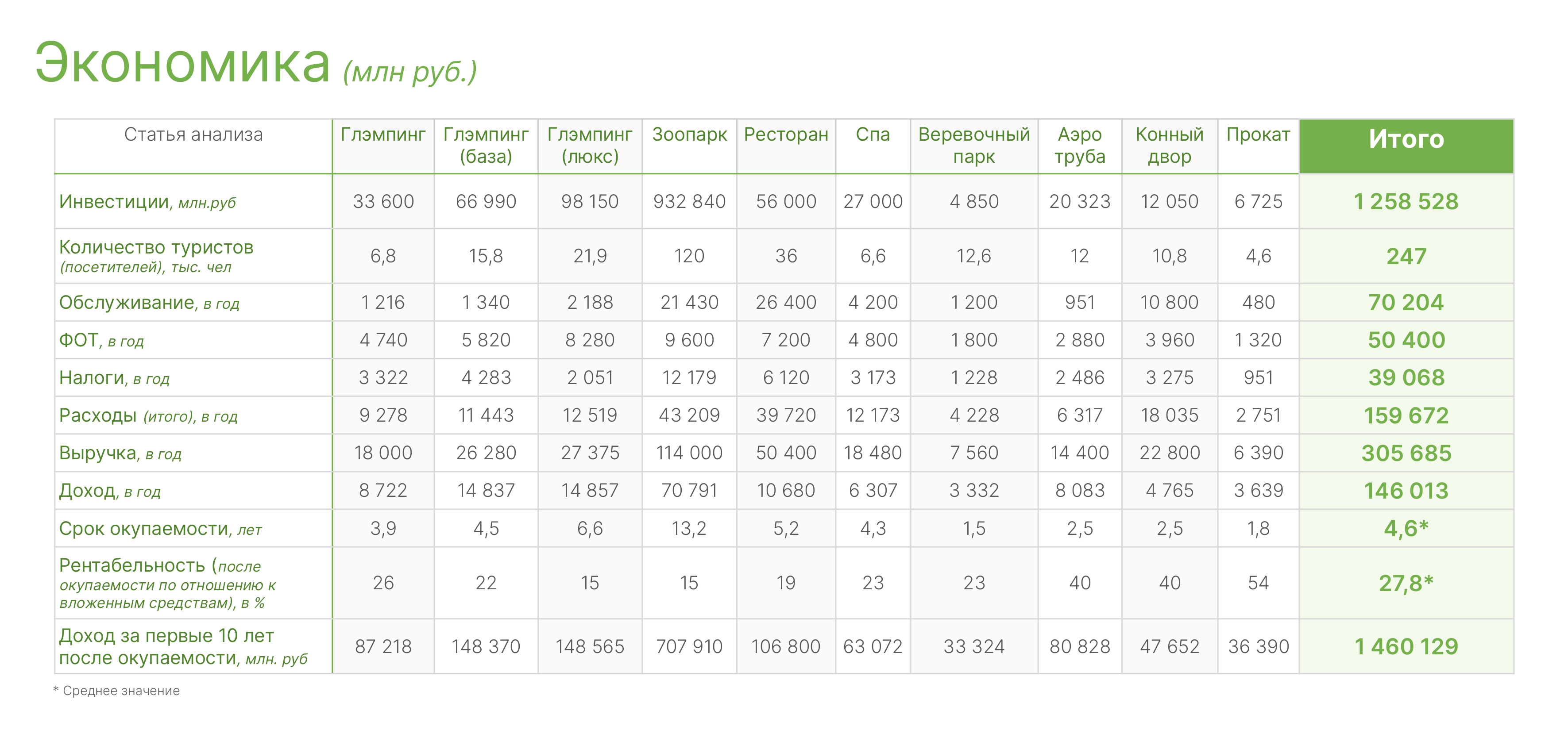
Task: Click the Глэмпинг (база) column header
Action: point(486,146)
